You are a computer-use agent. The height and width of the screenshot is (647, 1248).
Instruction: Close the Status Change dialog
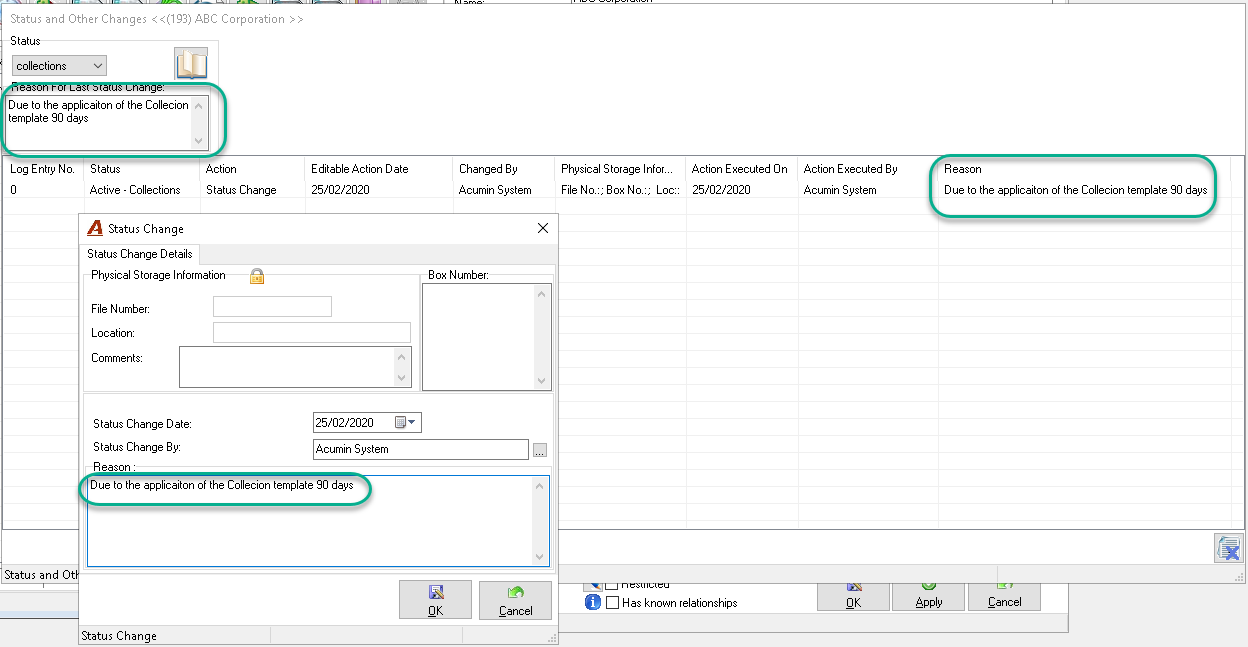click(543, 228)
